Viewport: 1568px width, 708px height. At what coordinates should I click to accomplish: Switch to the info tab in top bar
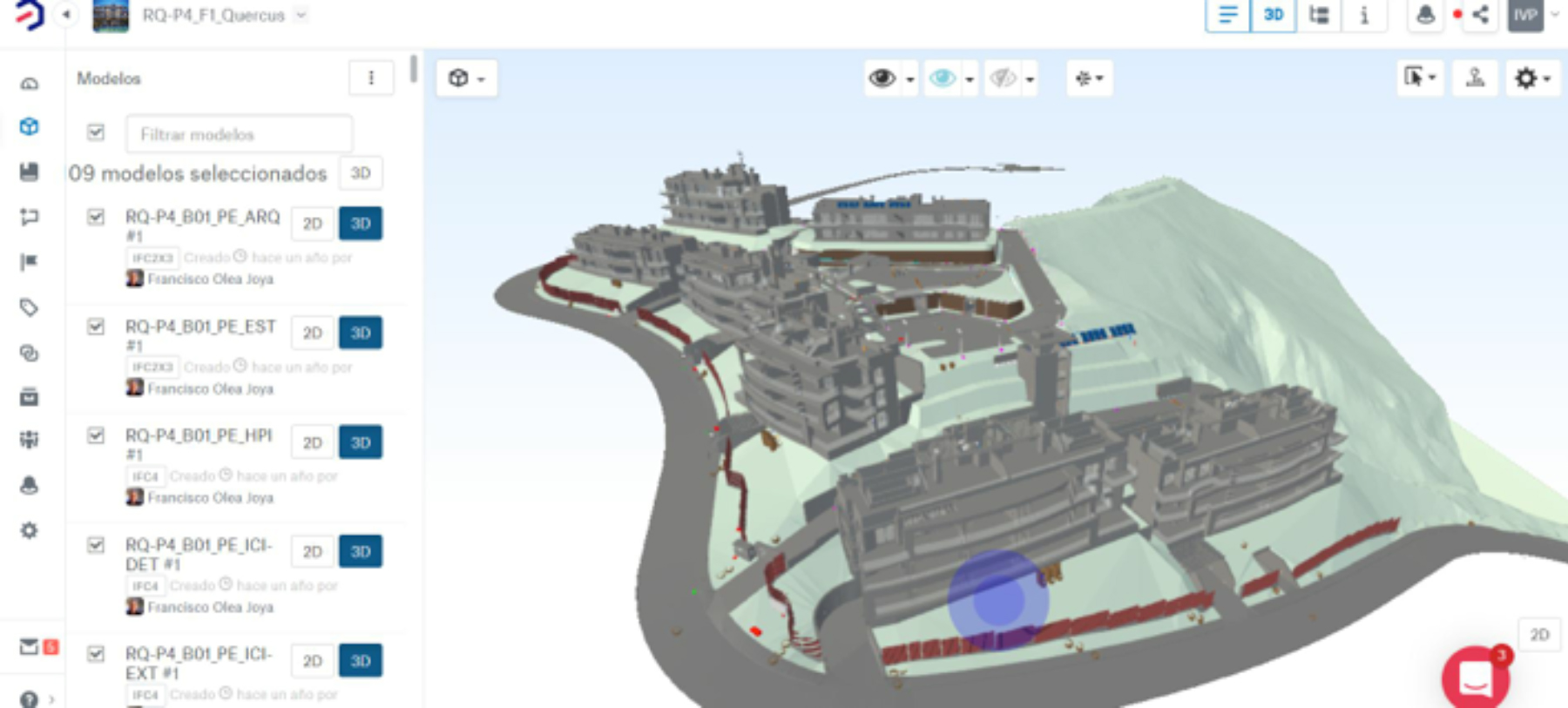(x=1364, y=15)
